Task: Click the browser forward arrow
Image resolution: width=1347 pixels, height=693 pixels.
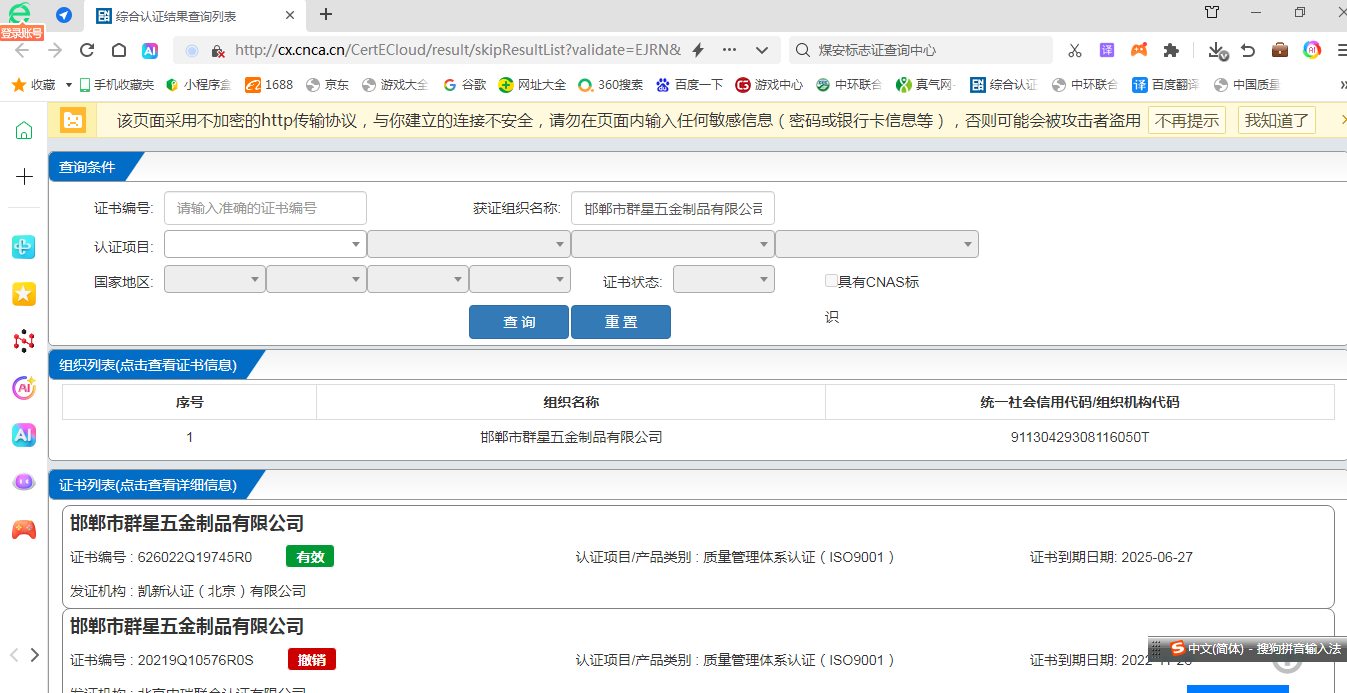Action: (54, 50)
